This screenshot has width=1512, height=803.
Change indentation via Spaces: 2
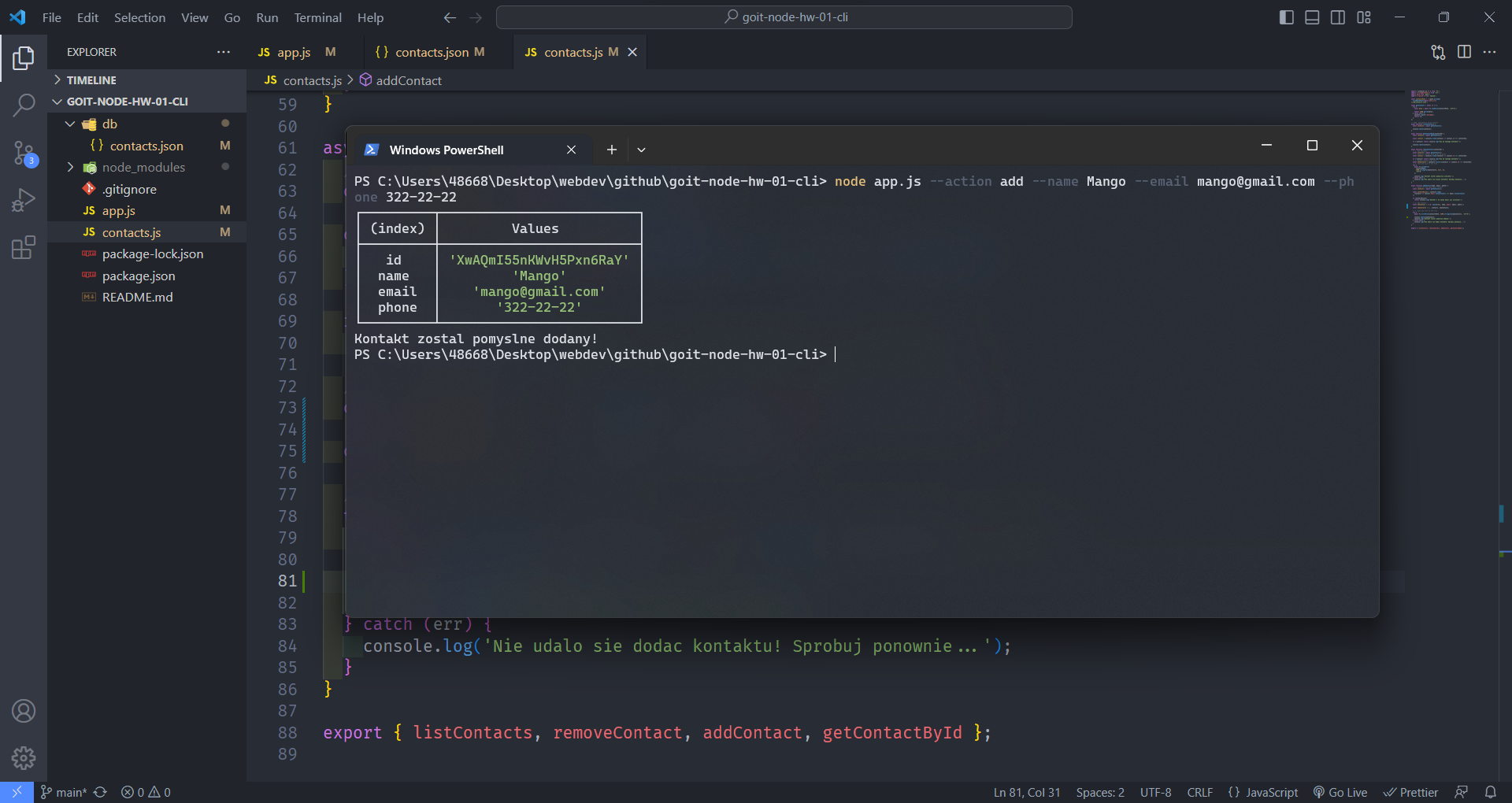(x=1100, y=792)
